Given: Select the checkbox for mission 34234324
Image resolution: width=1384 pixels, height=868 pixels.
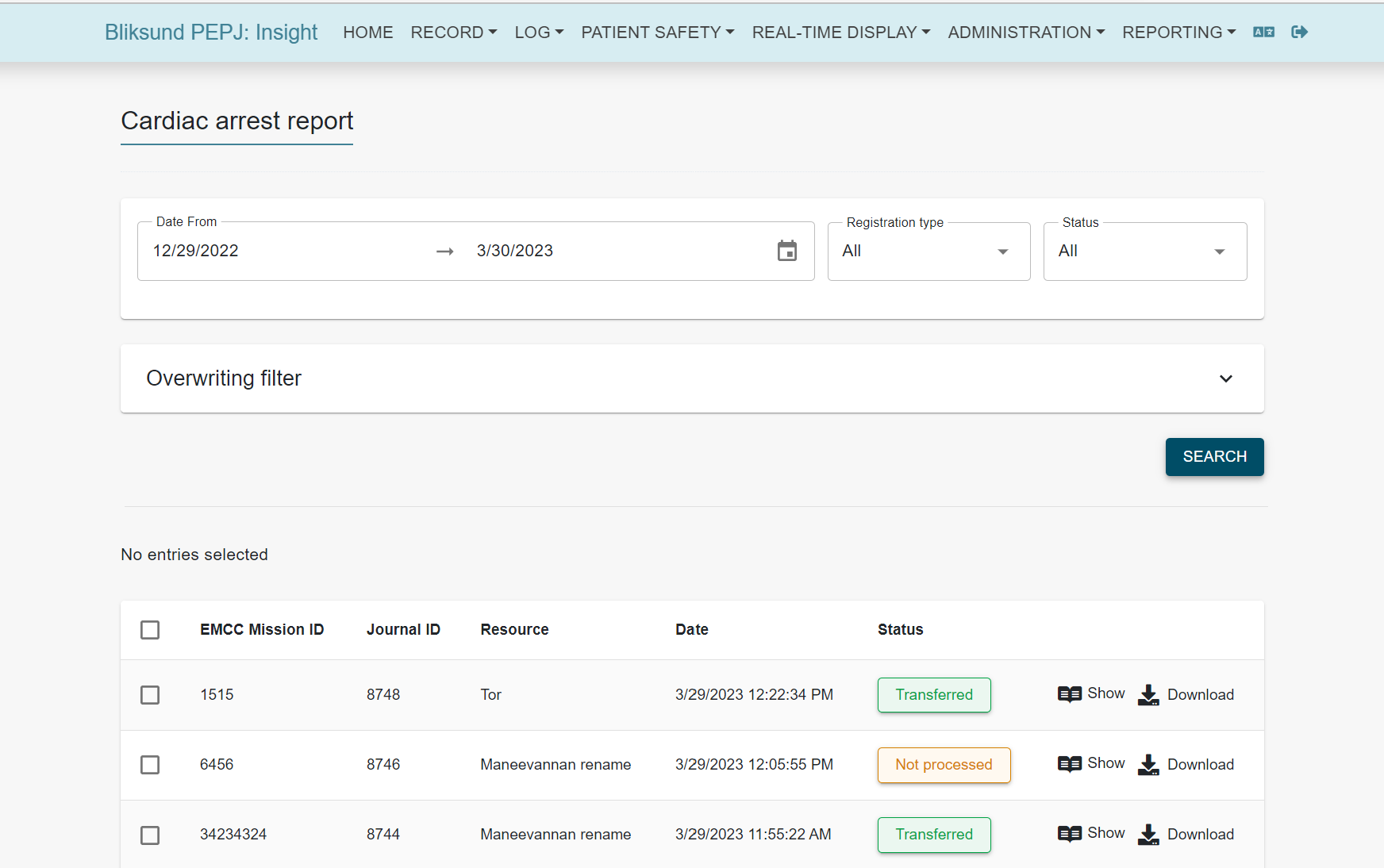Looking at the screenshot, I should coord(150,835).
